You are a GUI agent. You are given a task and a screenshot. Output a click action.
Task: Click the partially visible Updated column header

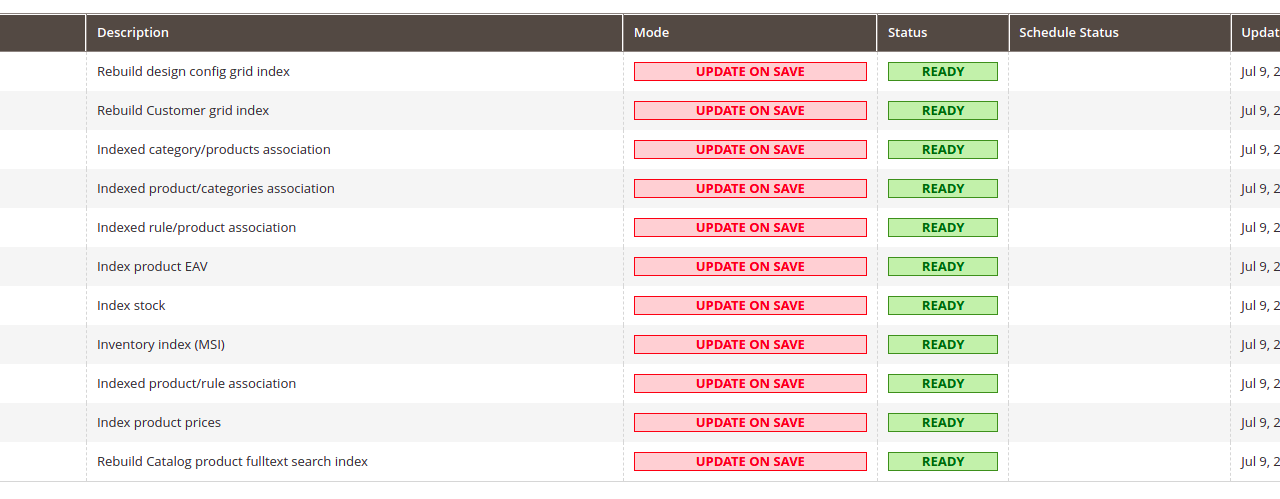pos(1256,32)
